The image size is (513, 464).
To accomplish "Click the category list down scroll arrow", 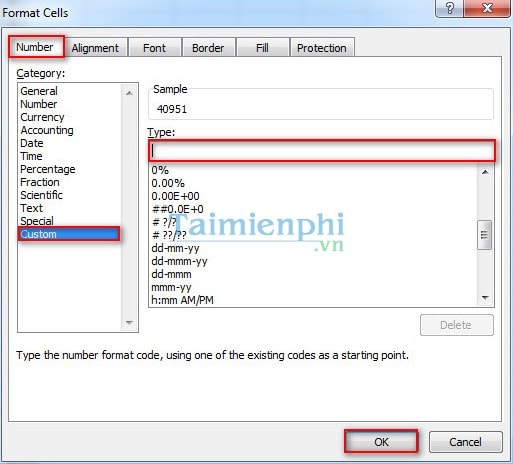I will (130, 322).
